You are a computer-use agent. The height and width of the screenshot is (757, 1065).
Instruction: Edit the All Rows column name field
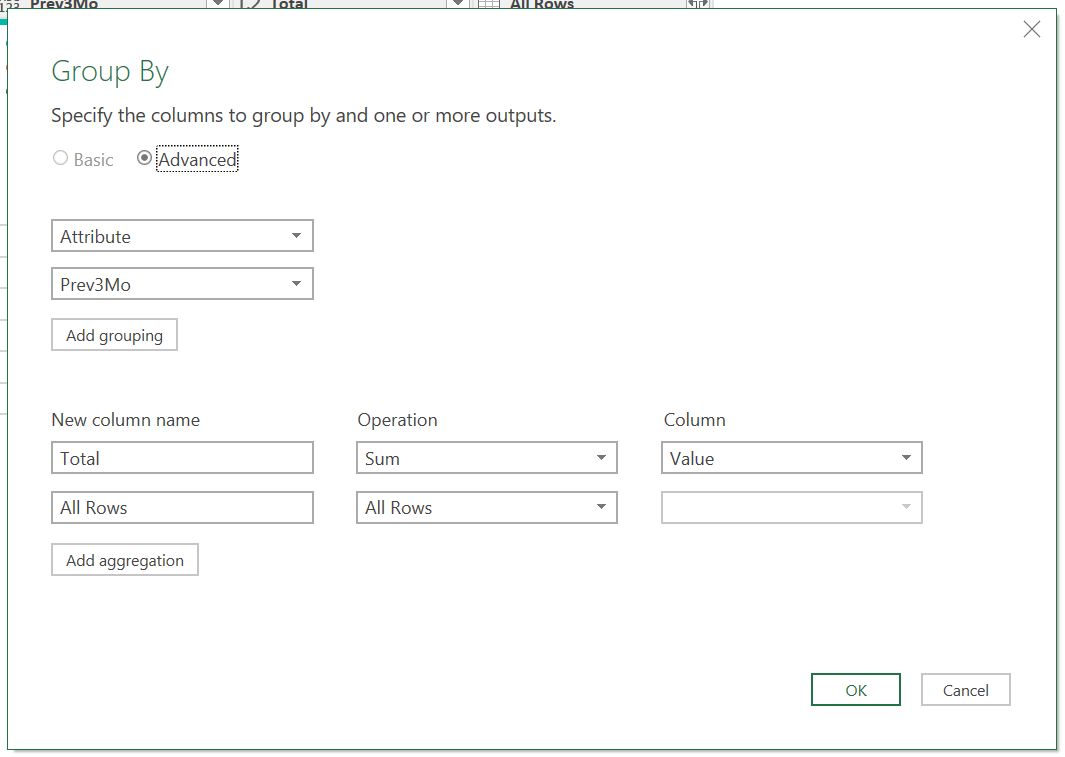click(x=182, y=507)
